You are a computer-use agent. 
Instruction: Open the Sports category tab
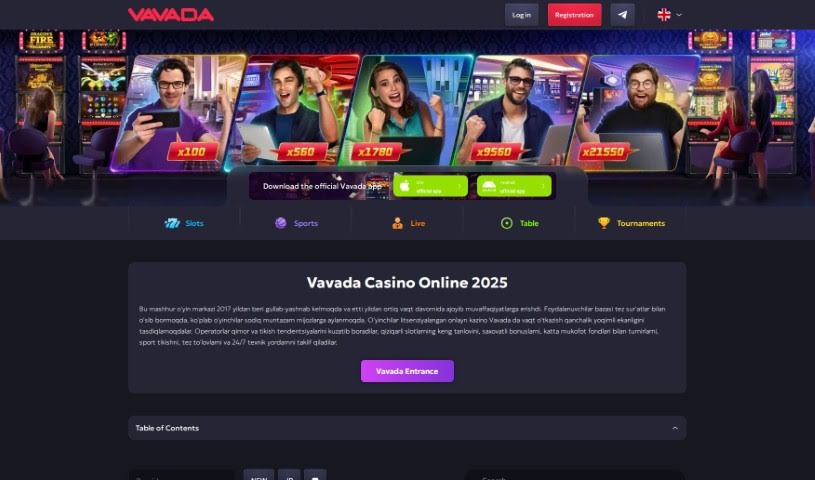pos(296,223)
